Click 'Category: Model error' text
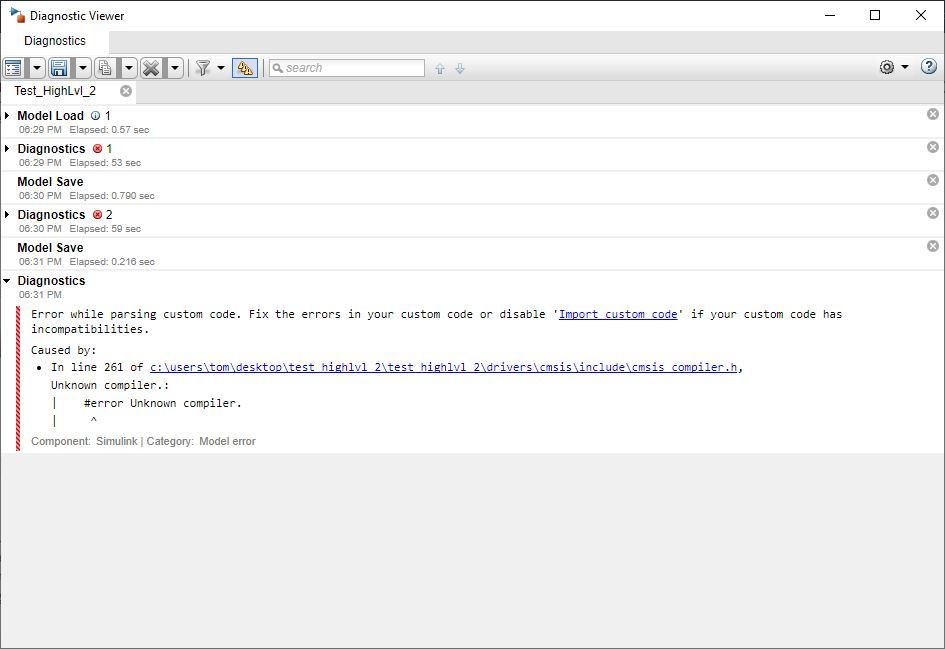The height and width of the screenshot is (649, 945). click(x=201, y=441)
